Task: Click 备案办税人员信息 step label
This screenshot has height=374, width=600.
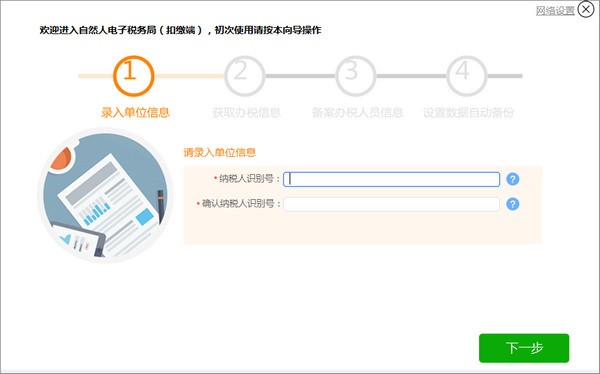Action: 357,113
